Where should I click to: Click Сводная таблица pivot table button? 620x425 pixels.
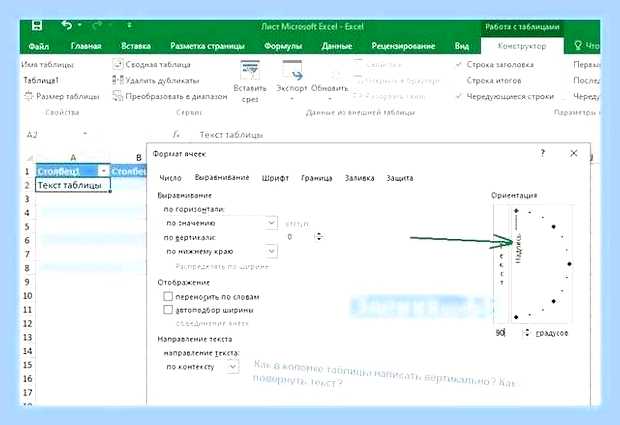pyautogui.click(x=152, y=64)
